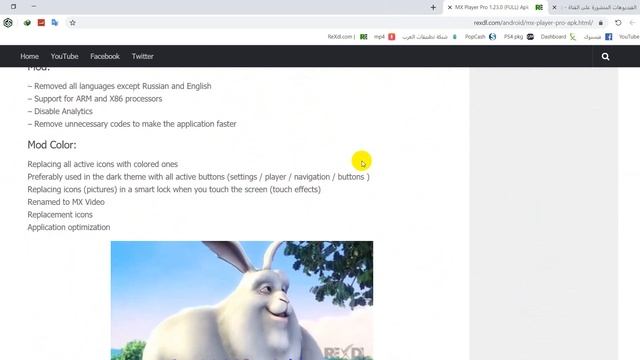Click 'Remove unnecessary codes' line
Image resolution: width=640 pixels, height=360 pixels.
132,124
